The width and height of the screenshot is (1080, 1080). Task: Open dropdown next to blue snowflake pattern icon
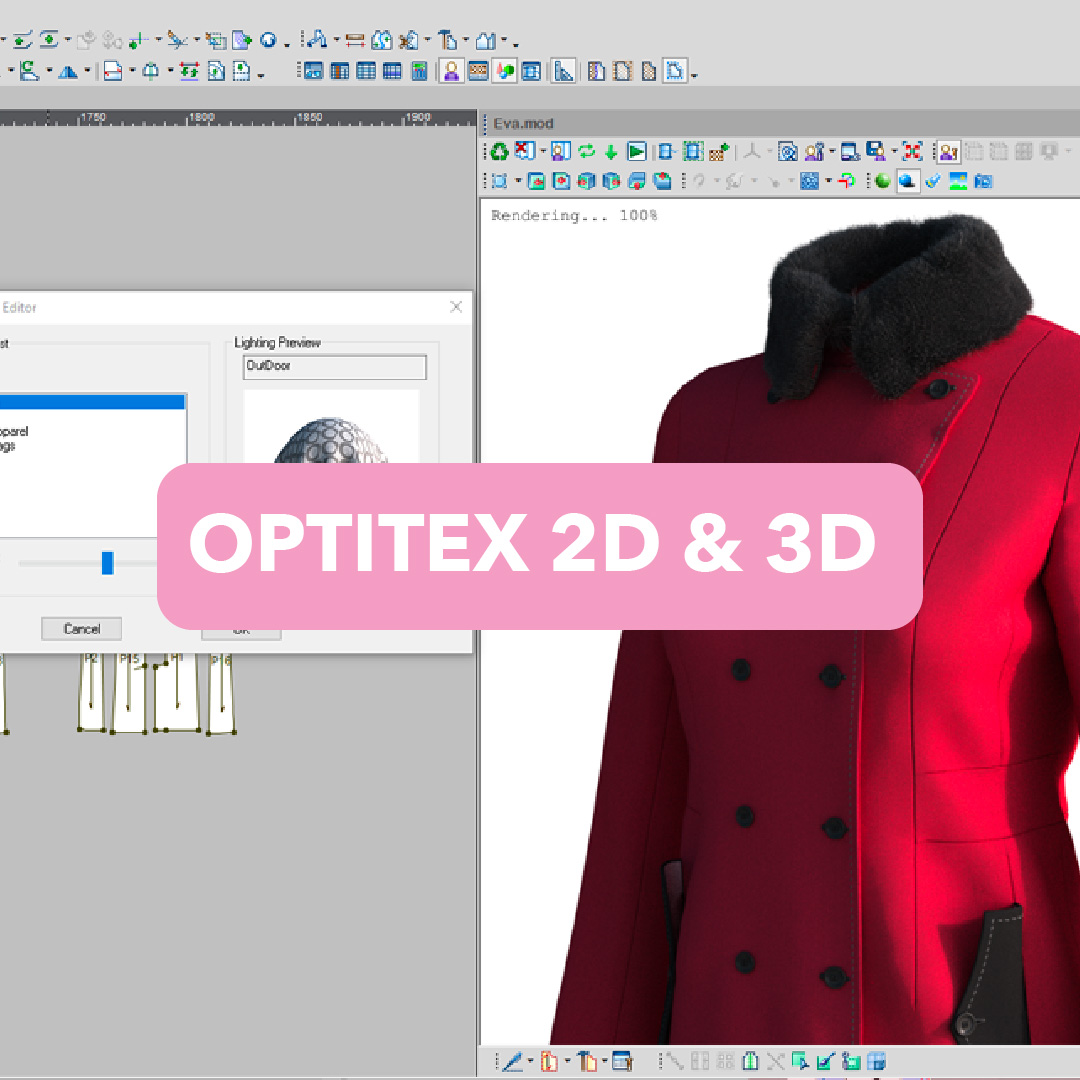pyautogui.click(x=828, y=181)
